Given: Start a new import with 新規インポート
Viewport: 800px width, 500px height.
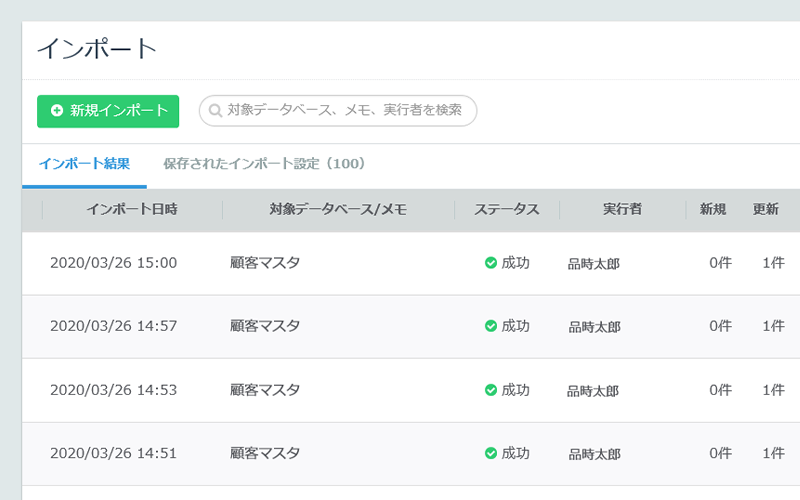Looking at the screenshot, I should (108, 111).
